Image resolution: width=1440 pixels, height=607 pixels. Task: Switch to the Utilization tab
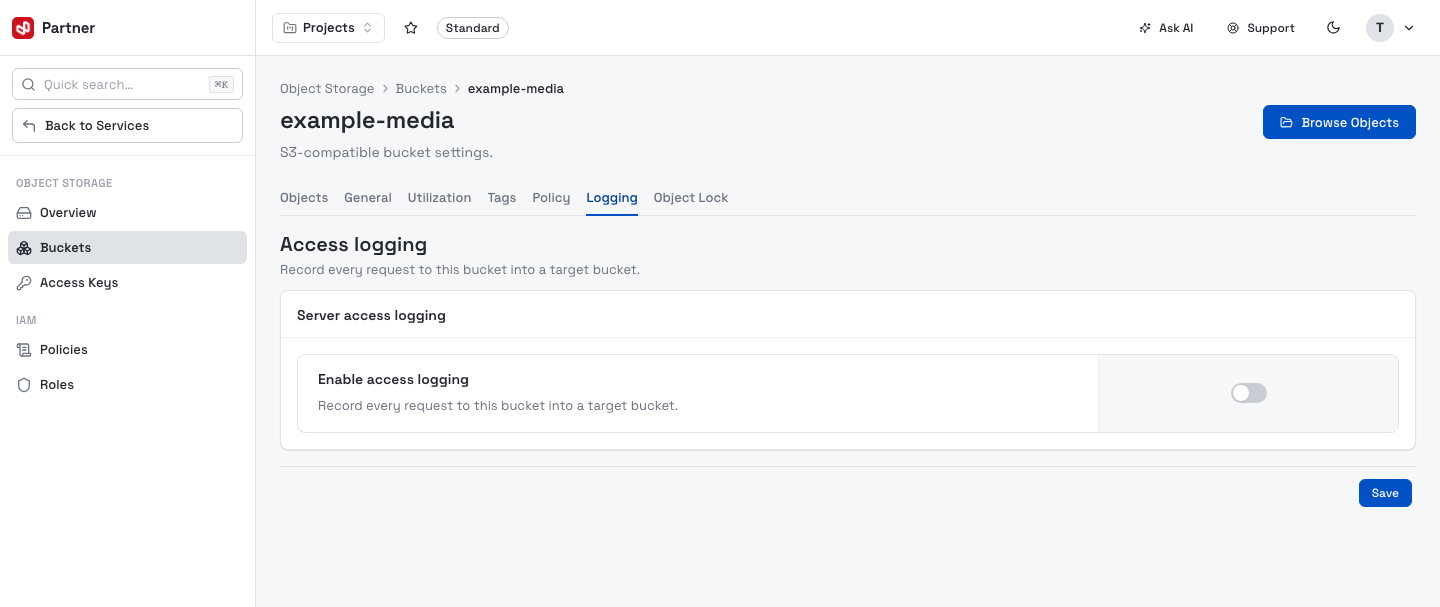coord(439,198)
